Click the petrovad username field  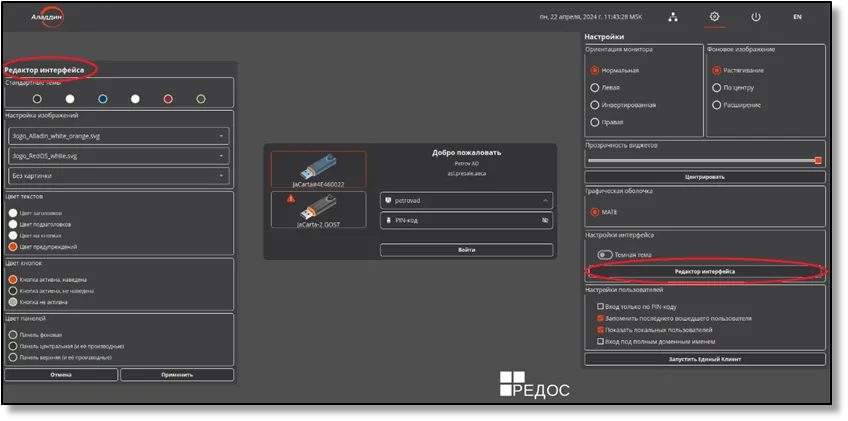point(466,201)
